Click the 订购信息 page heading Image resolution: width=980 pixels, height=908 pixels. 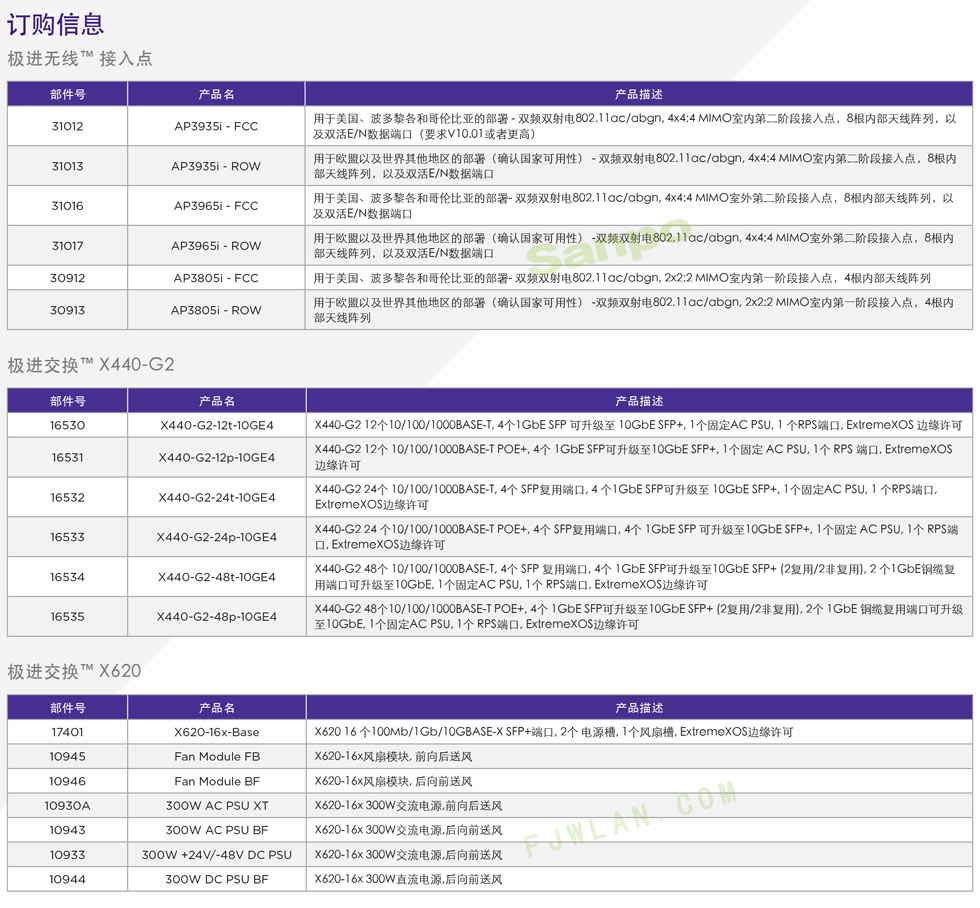click(x=55, y=24)
